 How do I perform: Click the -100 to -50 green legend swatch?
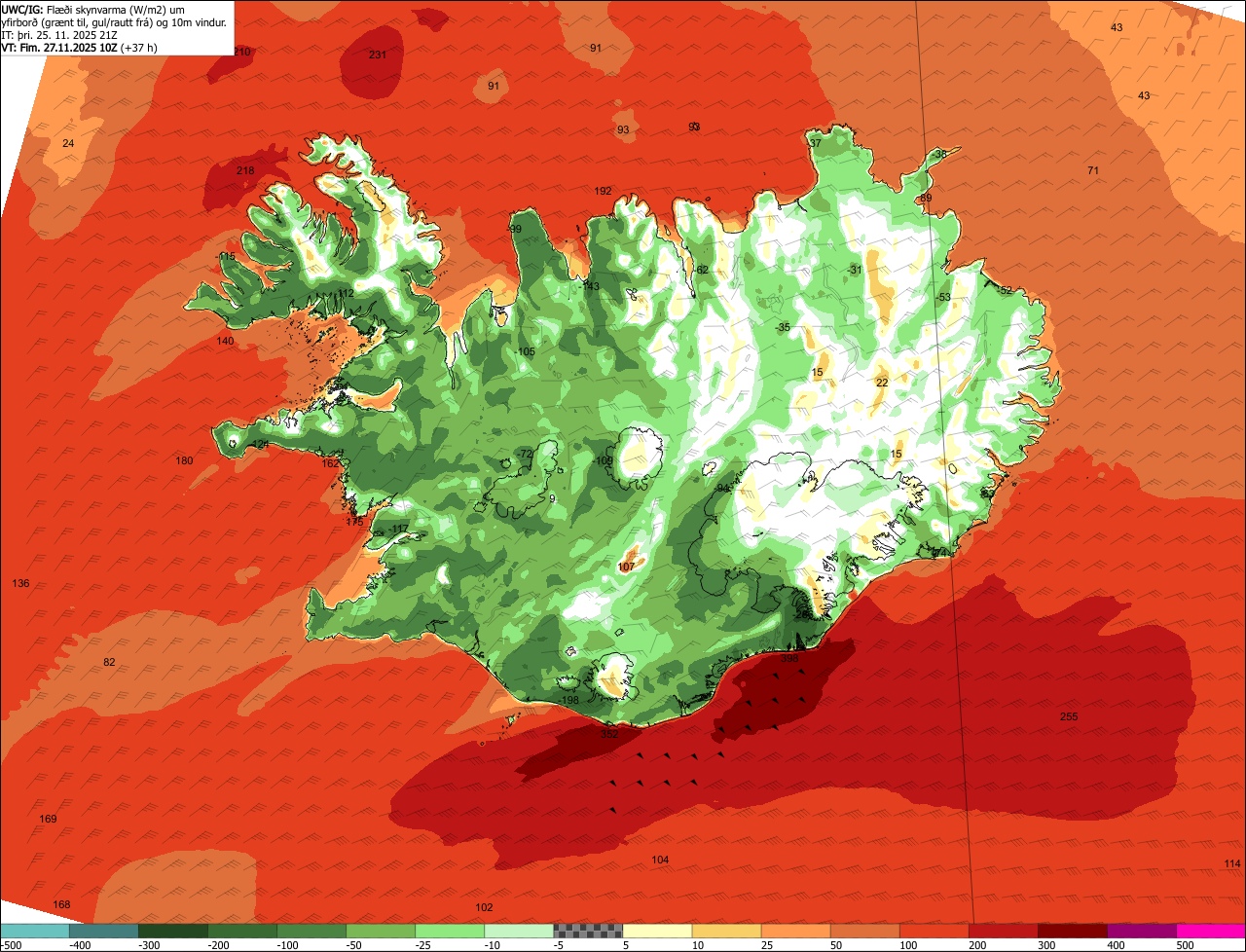coord(311,931)
